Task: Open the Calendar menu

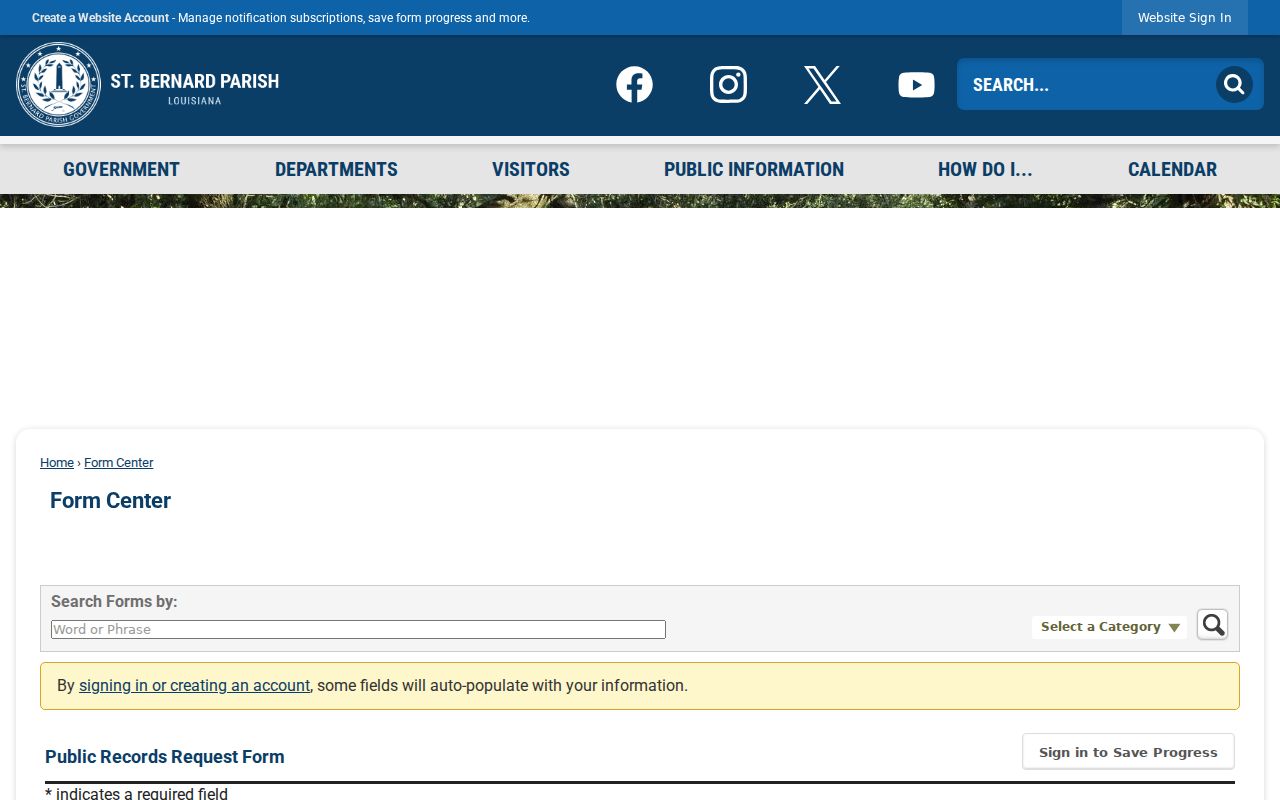Action: tap(1172, 169)
